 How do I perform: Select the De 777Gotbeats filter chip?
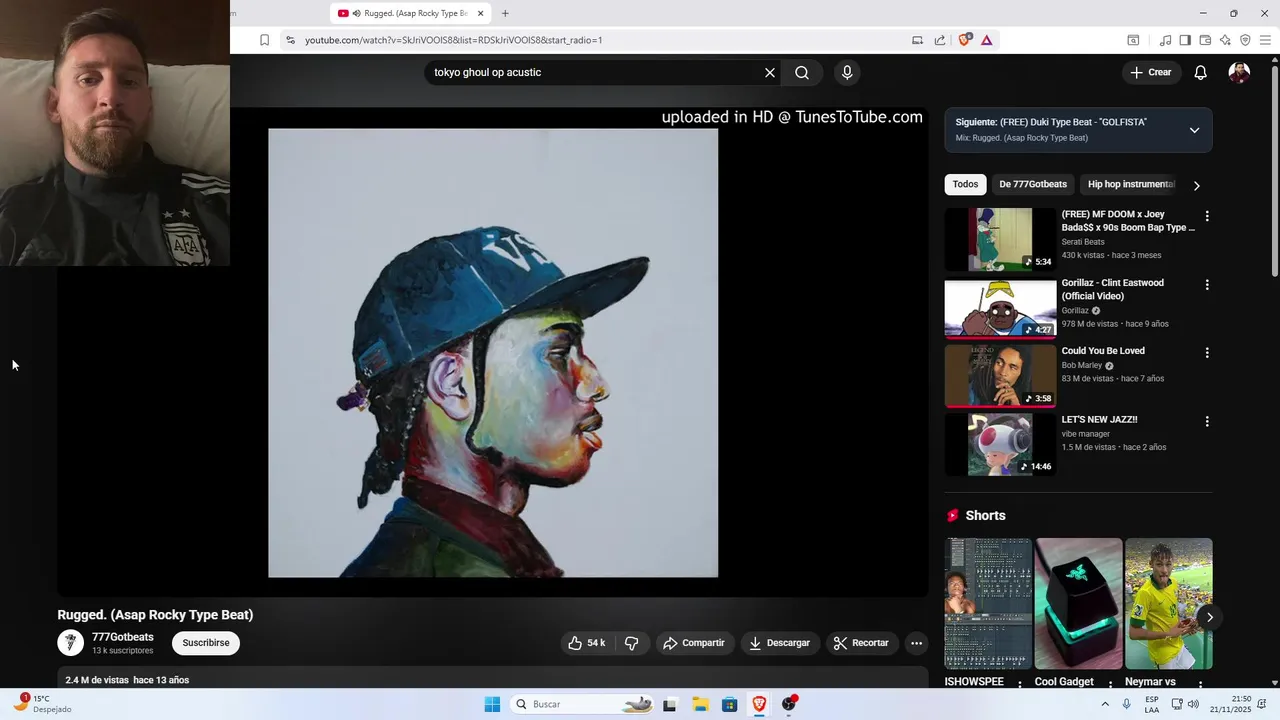[x=1033, y=184]
